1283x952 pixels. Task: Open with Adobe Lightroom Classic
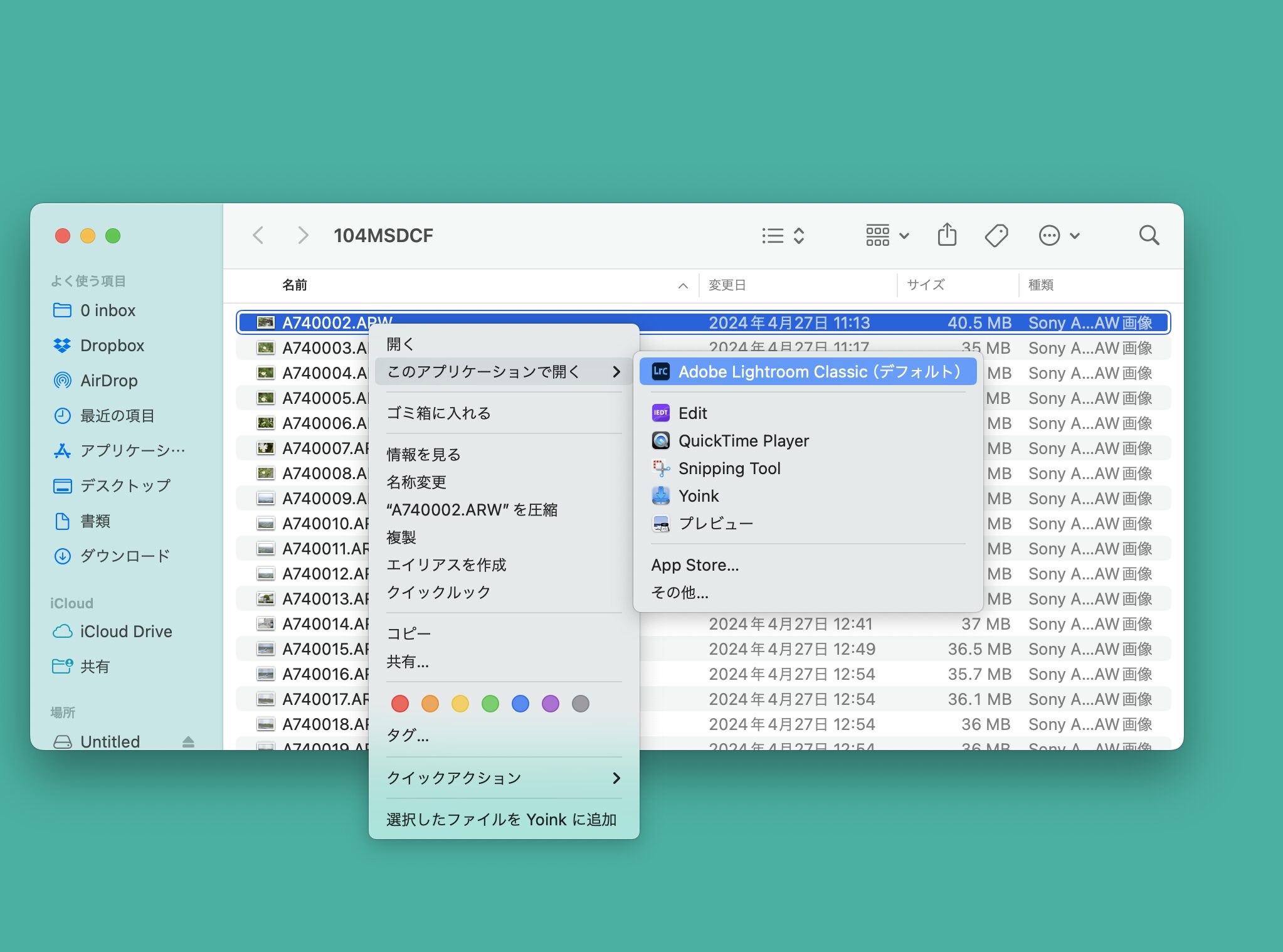click(x=808, y=372)
